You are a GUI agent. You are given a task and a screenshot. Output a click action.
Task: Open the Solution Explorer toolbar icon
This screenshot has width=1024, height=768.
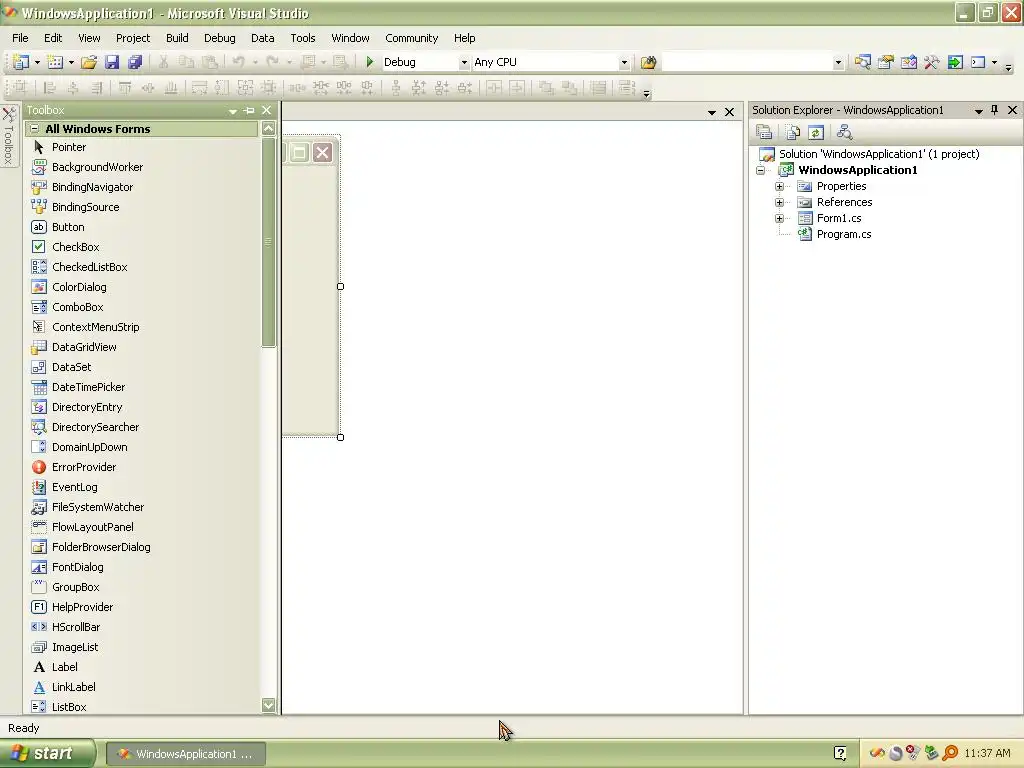[863, 62]
